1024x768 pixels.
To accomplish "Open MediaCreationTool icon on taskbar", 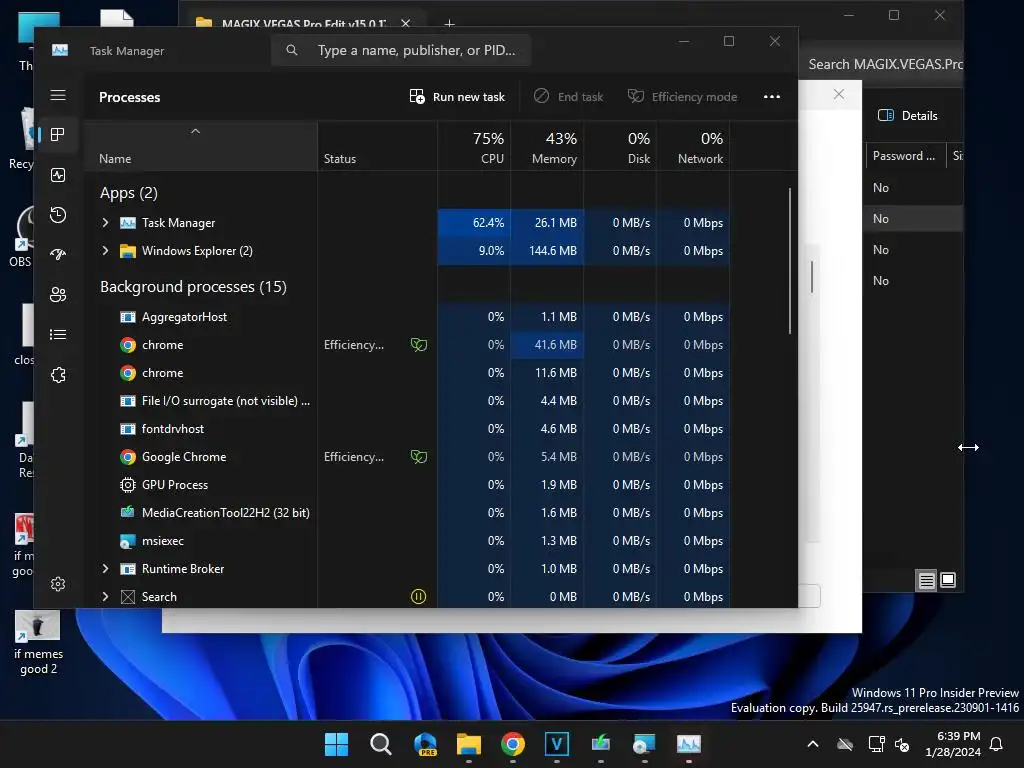I will click(601, 744).
